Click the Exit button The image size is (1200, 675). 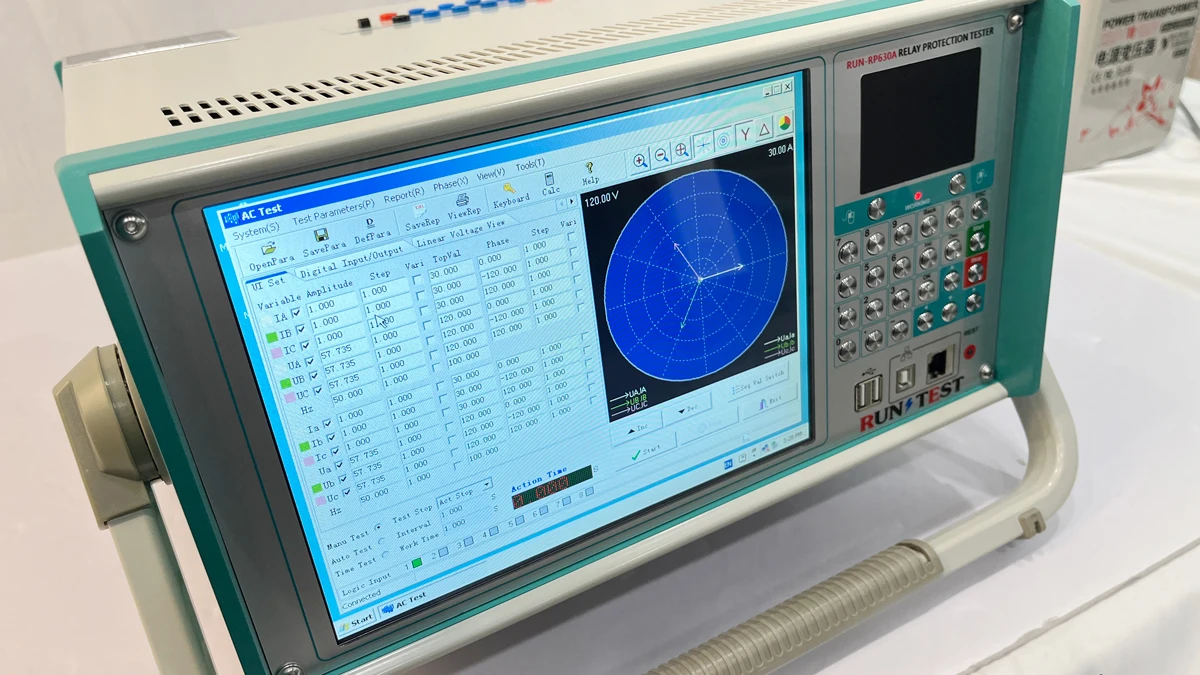(x=770, y=399)
